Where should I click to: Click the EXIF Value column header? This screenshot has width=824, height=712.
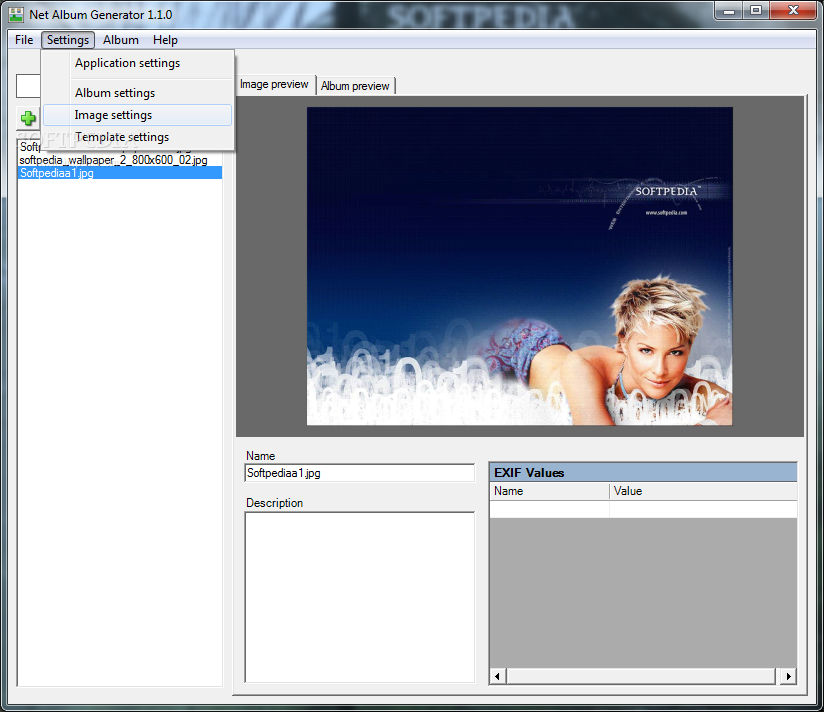(703, 491)
